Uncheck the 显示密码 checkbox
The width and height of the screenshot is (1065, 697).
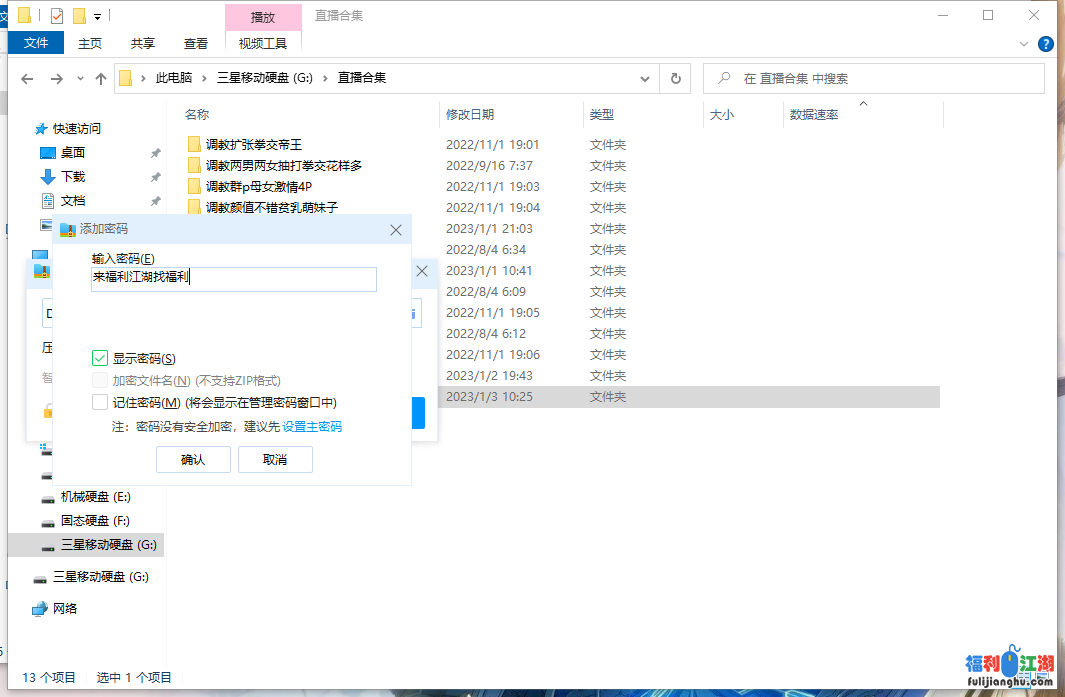100,358
